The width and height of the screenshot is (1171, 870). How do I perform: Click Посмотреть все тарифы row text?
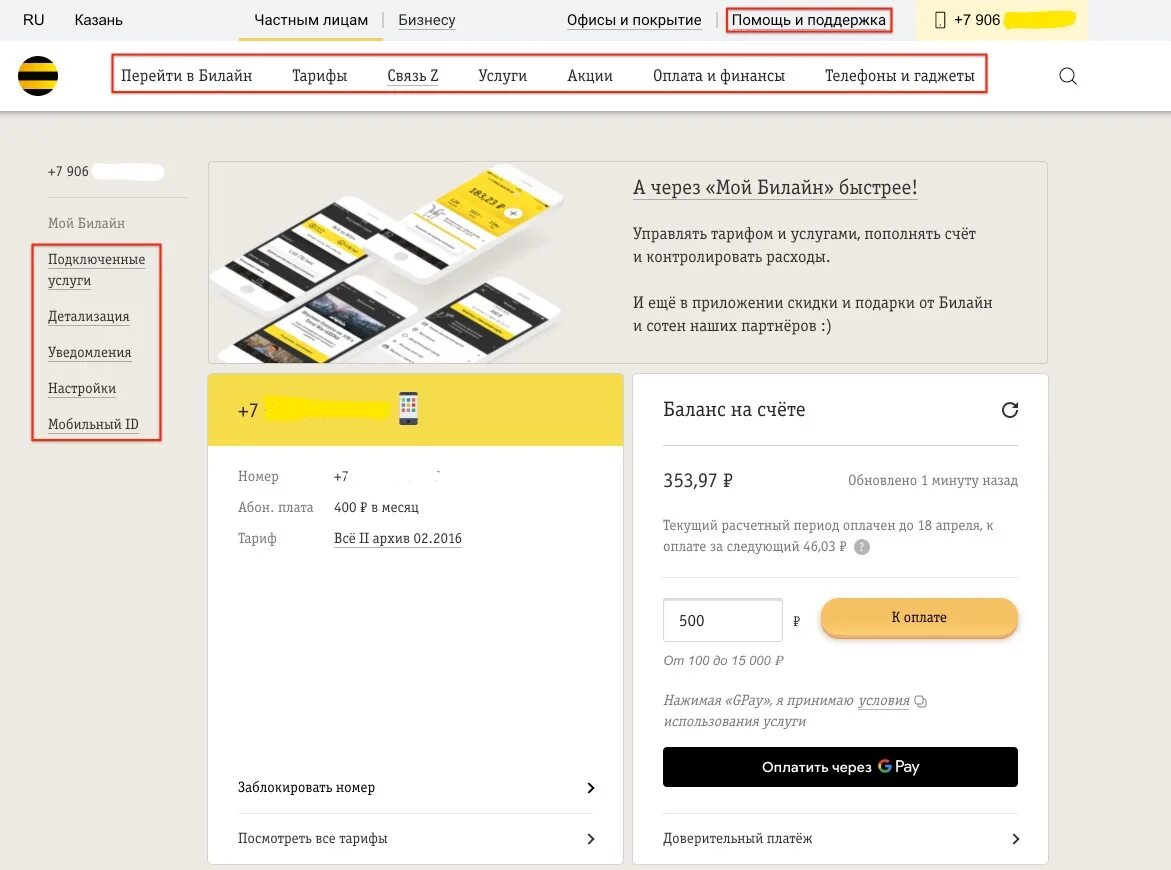(x=313, y=839)
